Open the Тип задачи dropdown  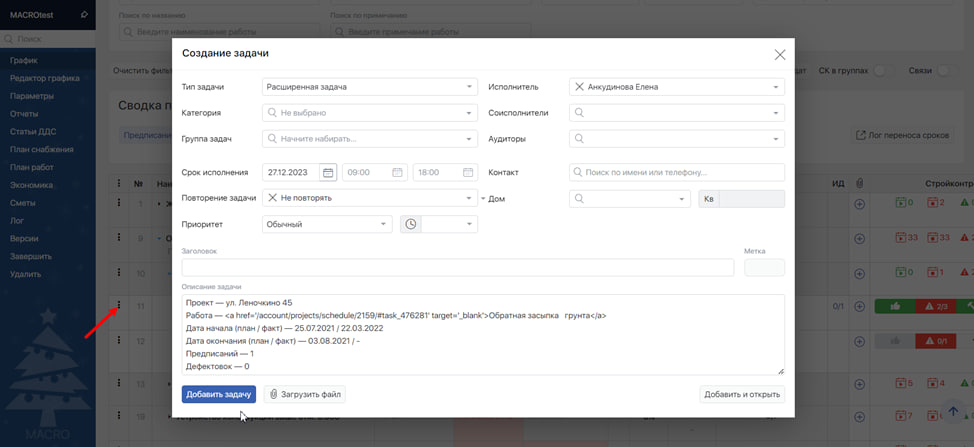point(369,87)
